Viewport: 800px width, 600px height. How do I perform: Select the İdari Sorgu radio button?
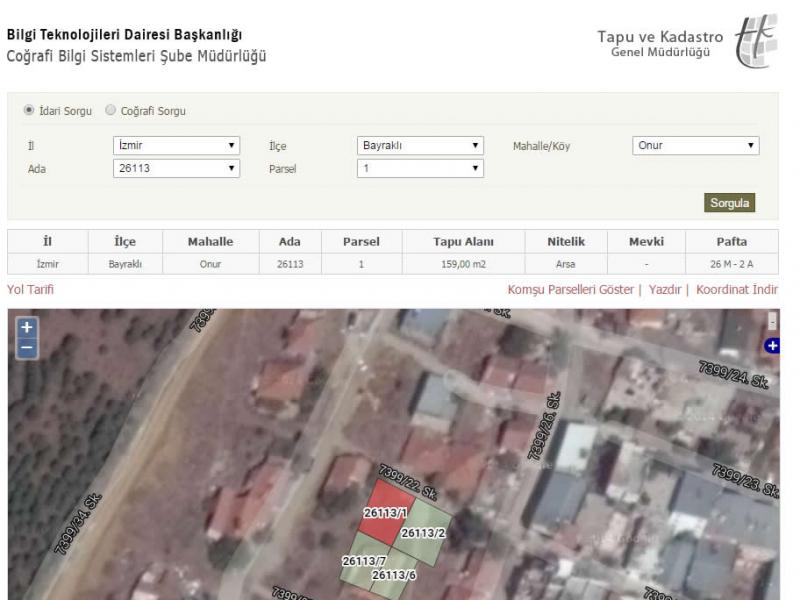29,111
